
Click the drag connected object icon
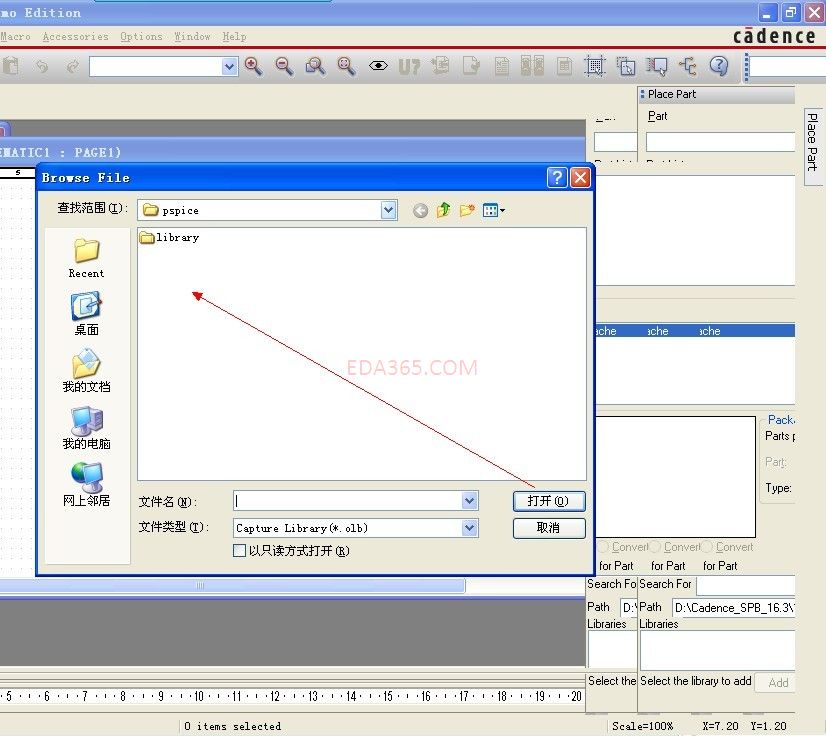pyautogui.click(x=656, y=66)
